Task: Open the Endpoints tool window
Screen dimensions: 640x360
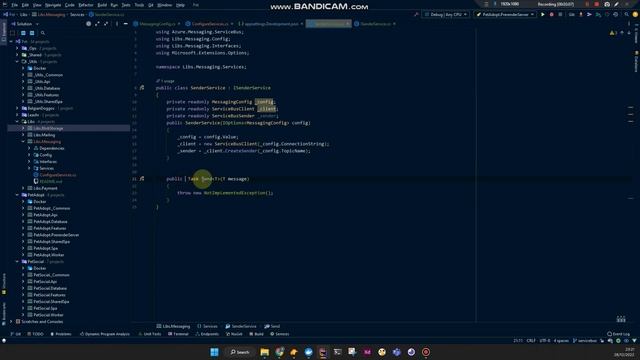Action: 207,334
